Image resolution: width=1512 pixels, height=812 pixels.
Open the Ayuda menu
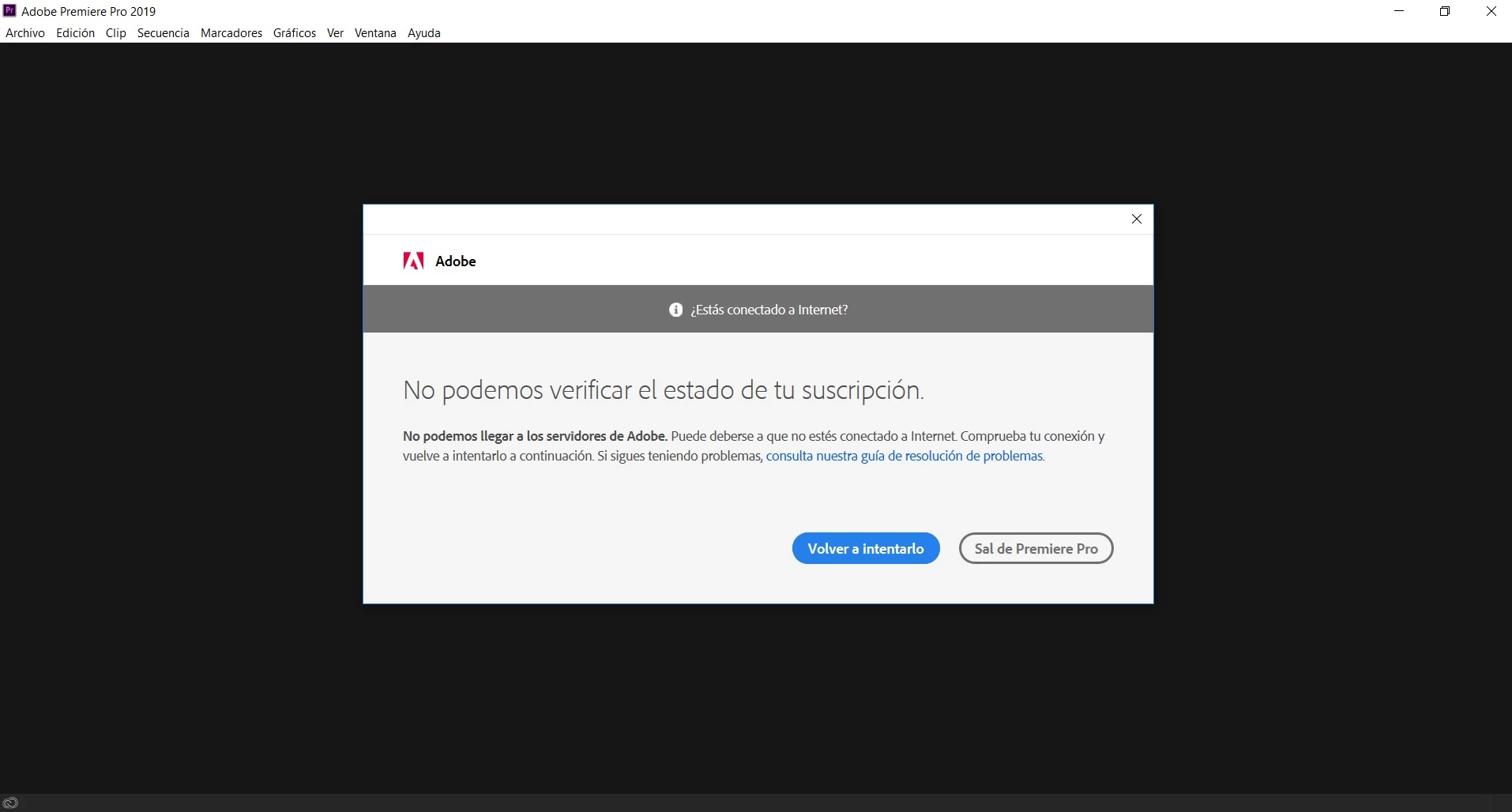pos(424,33)
